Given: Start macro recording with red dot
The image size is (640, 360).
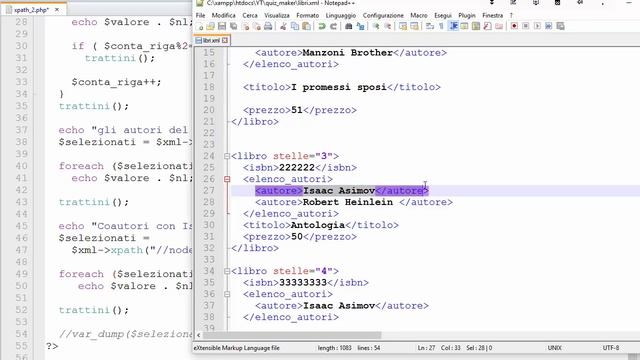Looking at the screenshot, I should coord(514,27).
